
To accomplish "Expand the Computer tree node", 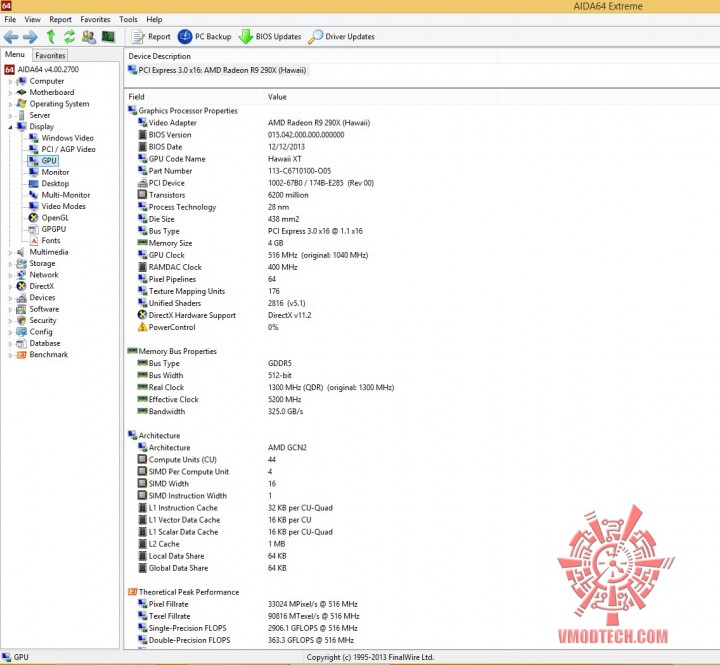I will 10,82.
